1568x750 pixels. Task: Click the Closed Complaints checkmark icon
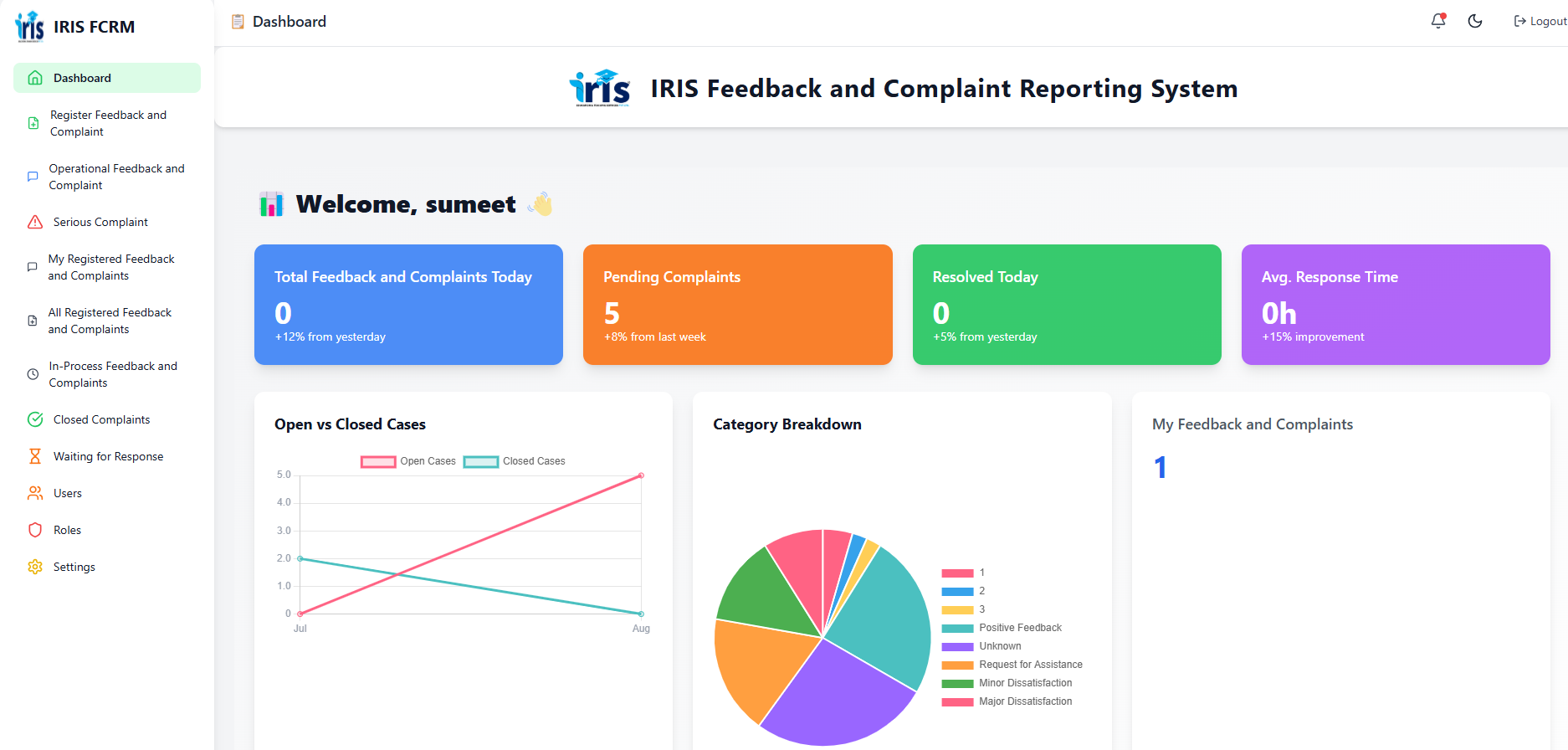click(35, 419)
